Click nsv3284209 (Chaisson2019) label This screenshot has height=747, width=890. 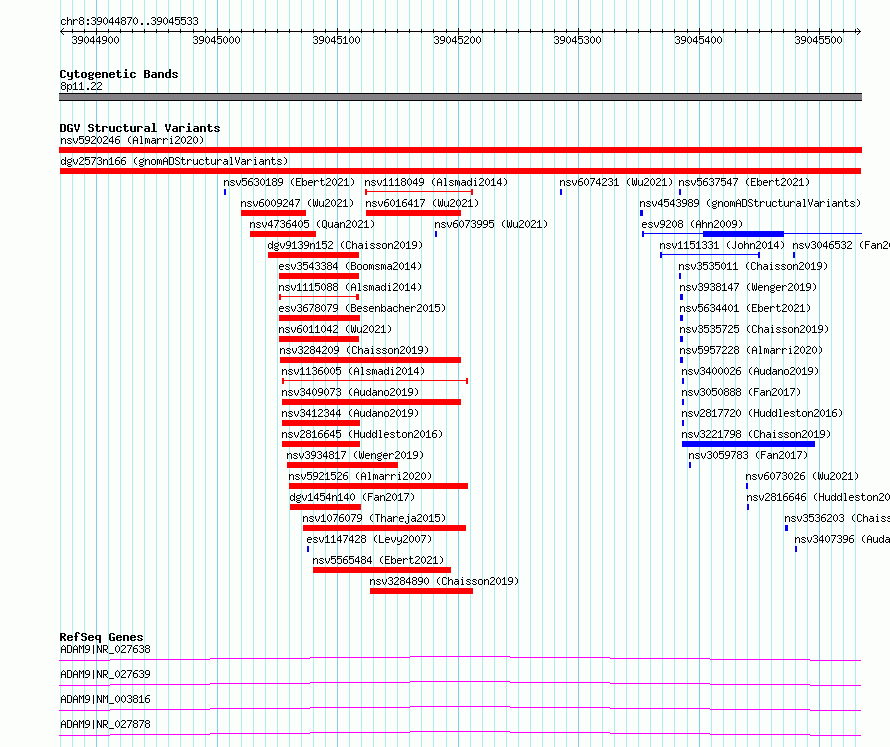[354, 350]
